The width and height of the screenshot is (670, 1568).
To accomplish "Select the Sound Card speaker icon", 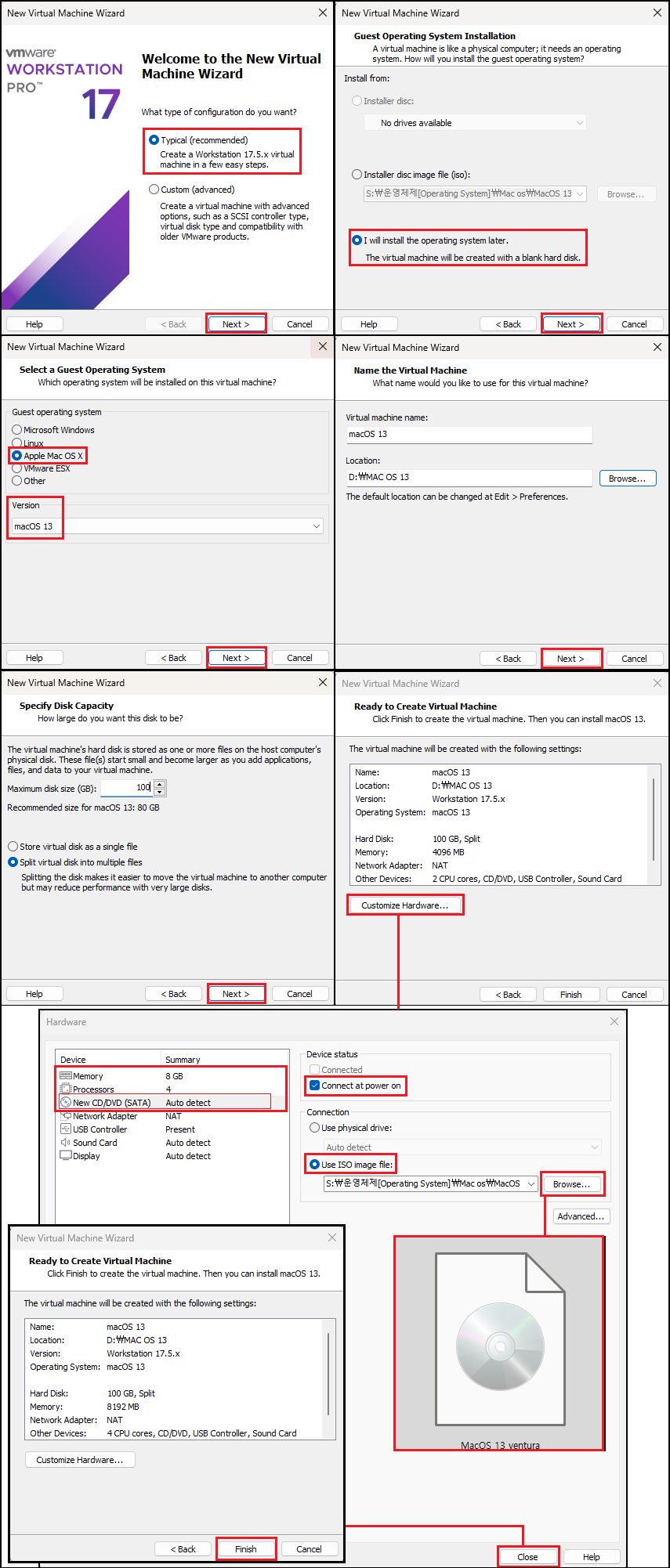I will click(x=66, y=1143).
